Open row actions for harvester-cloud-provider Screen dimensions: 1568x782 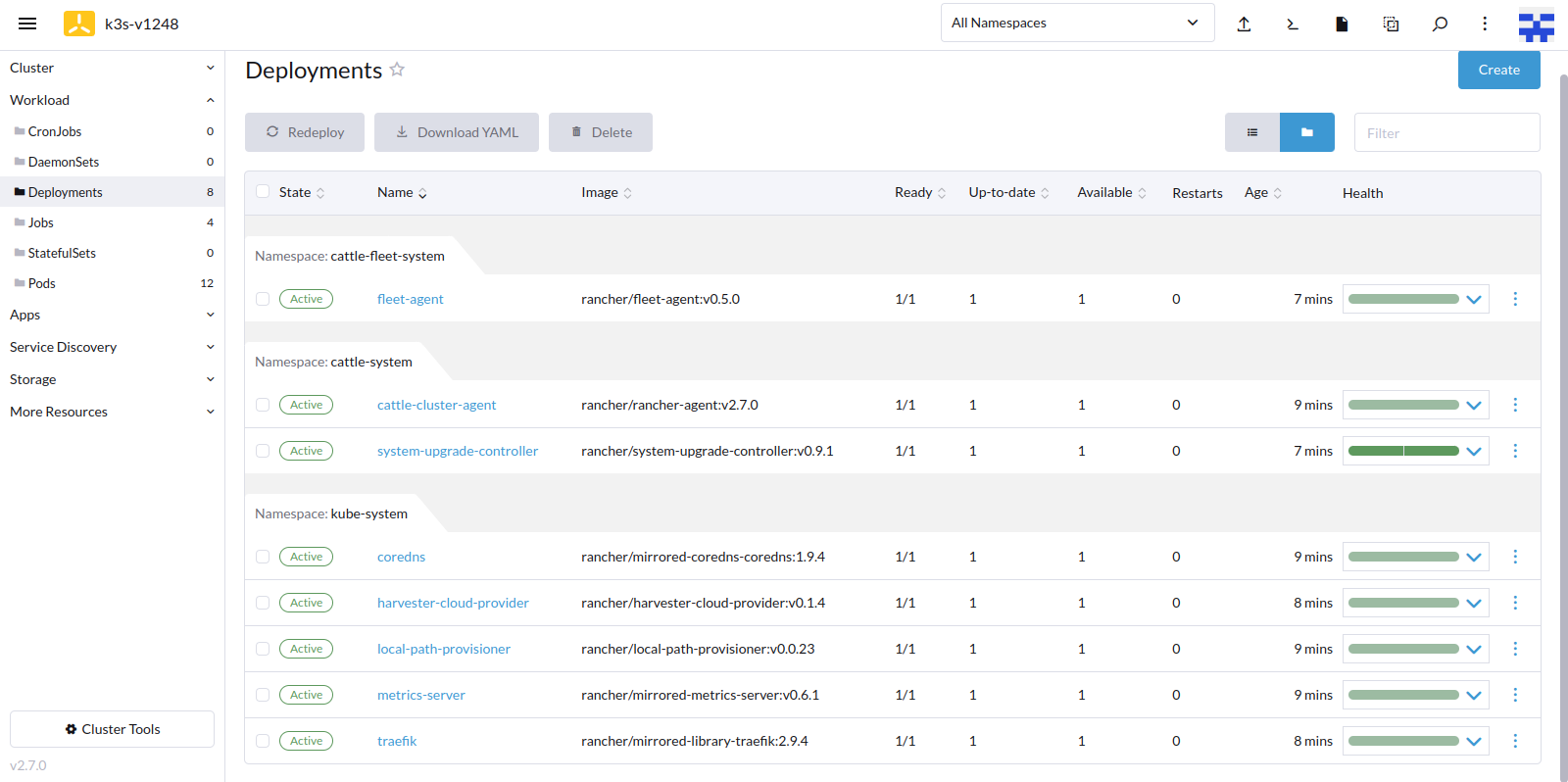click(1515, 603)
